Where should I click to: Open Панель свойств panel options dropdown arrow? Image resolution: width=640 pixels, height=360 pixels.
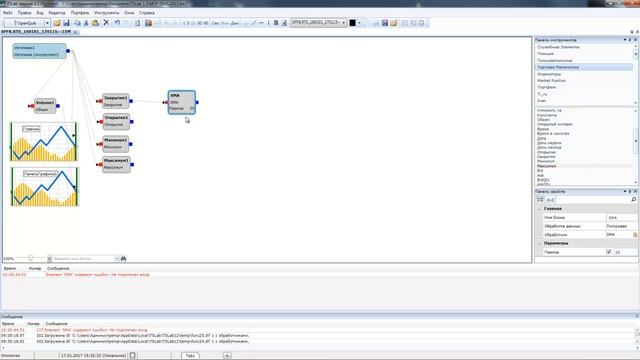625,191
